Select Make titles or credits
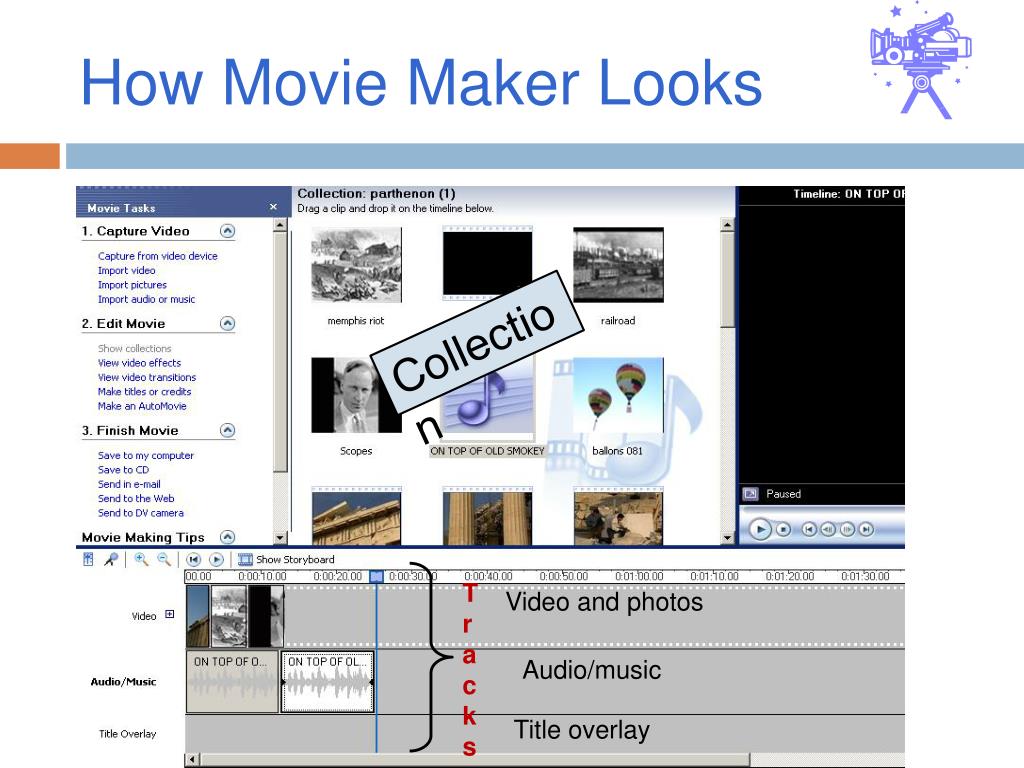Viewport: 1024px width, 768px height. coord(144,392)
